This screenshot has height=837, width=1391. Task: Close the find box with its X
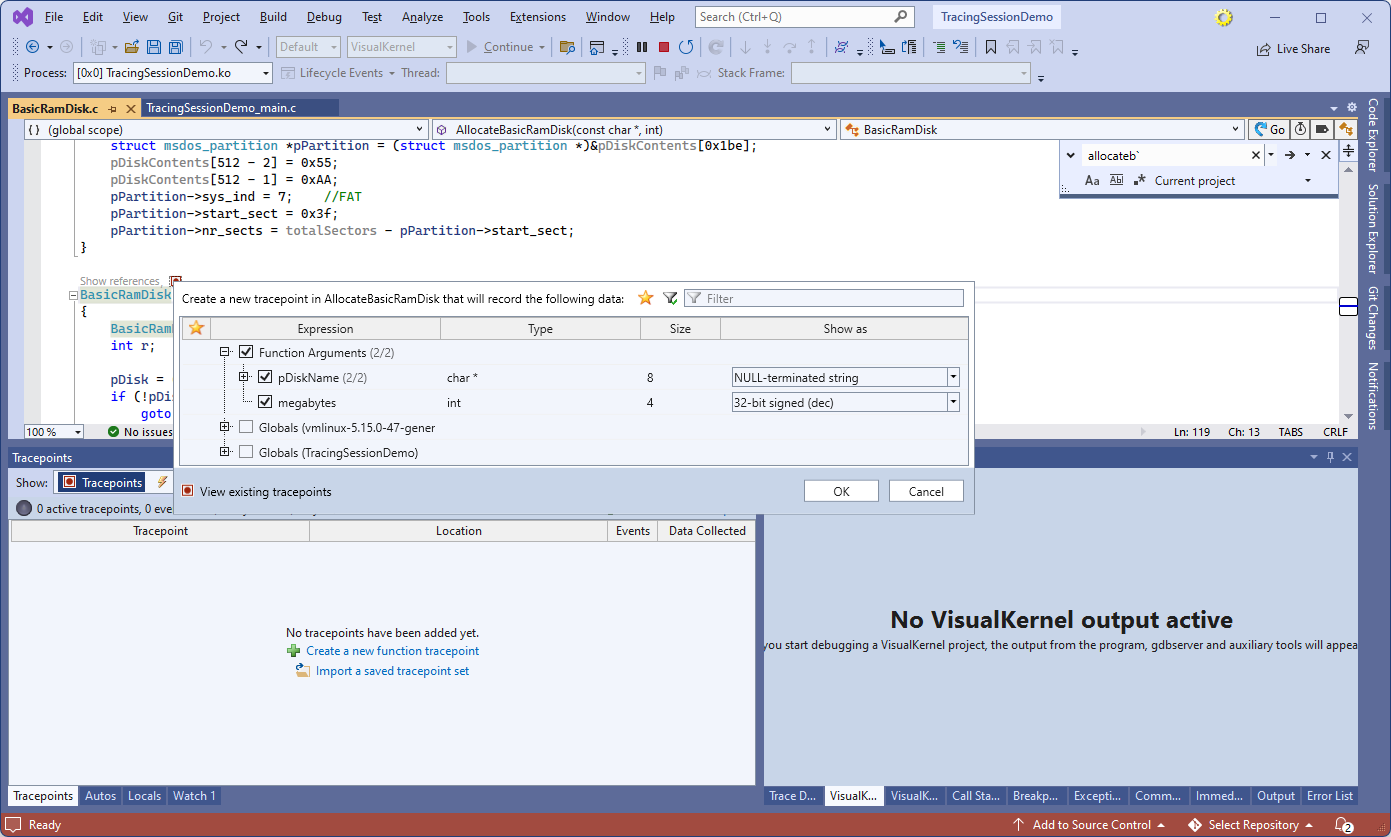click(x=1326, y=155)
